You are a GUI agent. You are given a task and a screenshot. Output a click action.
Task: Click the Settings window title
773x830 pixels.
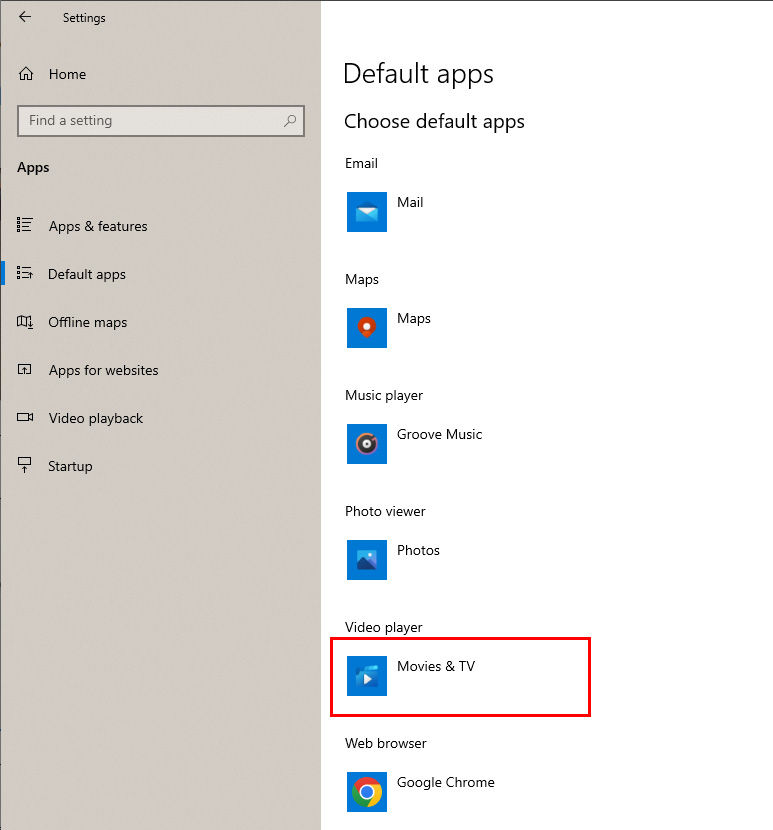pos(84,18)
